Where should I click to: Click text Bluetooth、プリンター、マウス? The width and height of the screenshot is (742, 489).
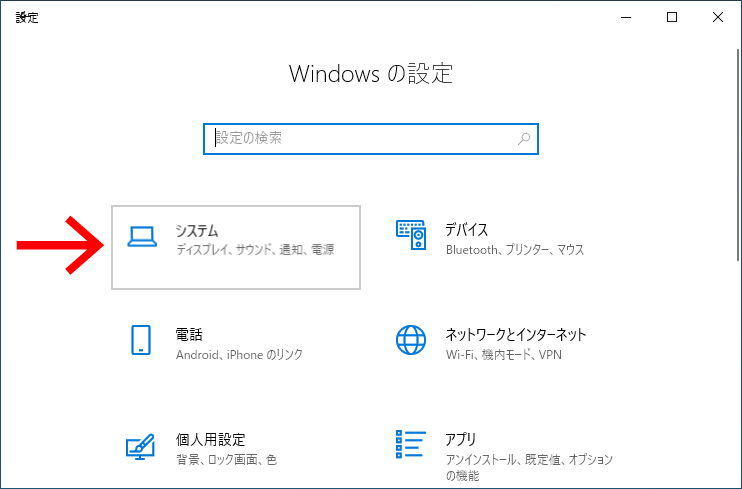pyautogui.click(x=515, y=249)
